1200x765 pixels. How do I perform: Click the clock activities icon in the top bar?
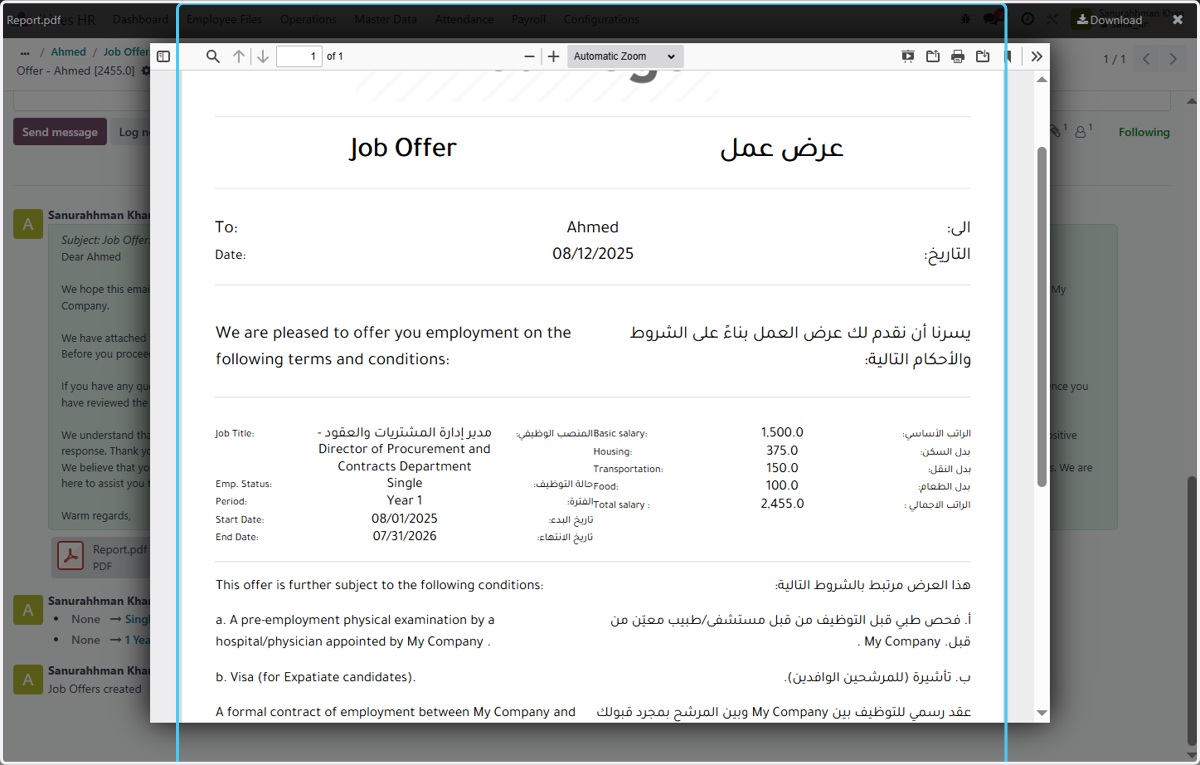[1027, 19]
